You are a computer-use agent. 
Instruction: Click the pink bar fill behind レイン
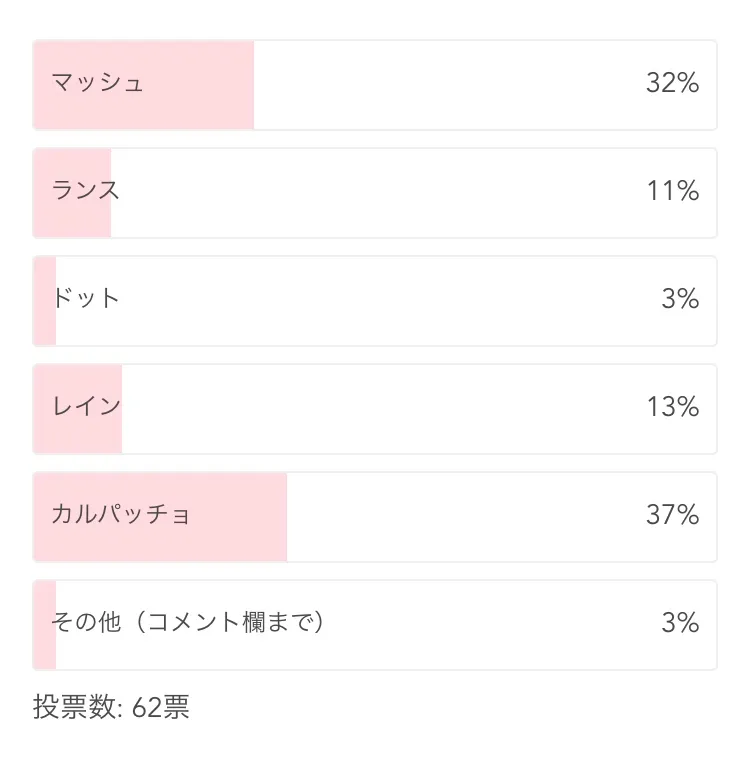tap(78, 435)
